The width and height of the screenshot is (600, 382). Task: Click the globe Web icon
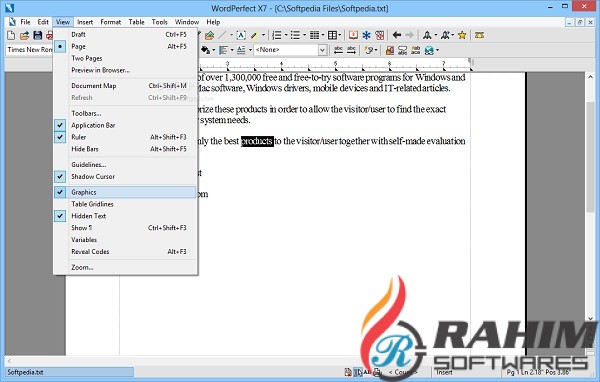pyautogui.click(x=429, y=50)
